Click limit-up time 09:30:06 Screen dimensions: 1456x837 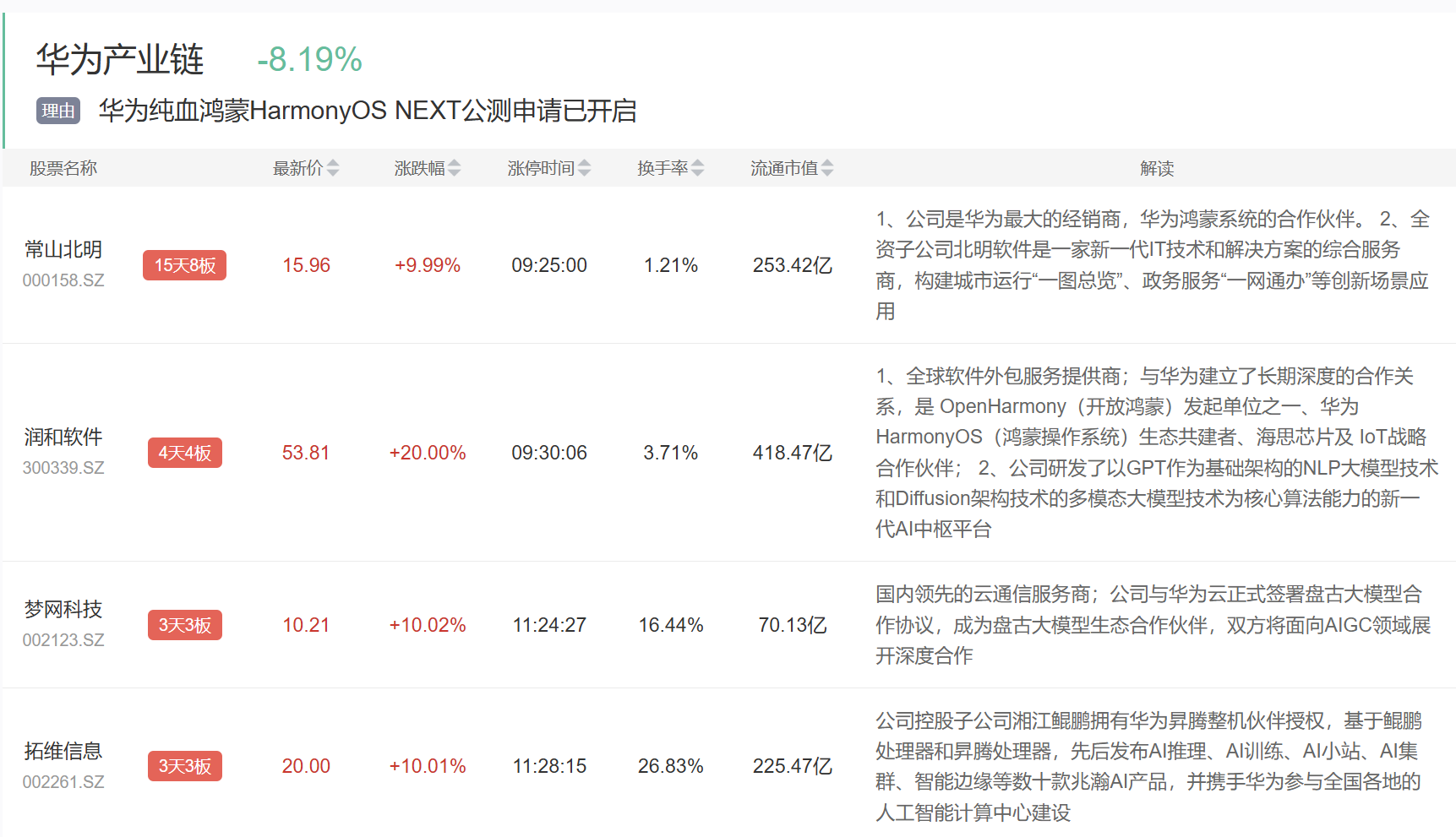pos(549,453)
